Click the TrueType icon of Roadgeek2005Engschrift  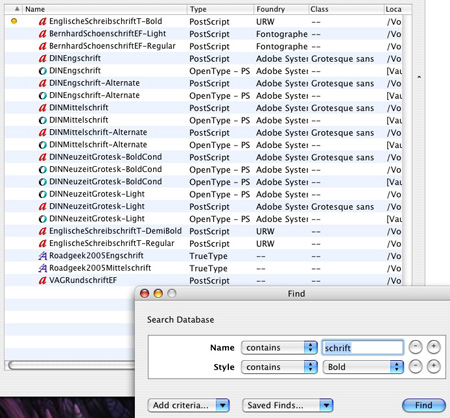tap(42, 256)
